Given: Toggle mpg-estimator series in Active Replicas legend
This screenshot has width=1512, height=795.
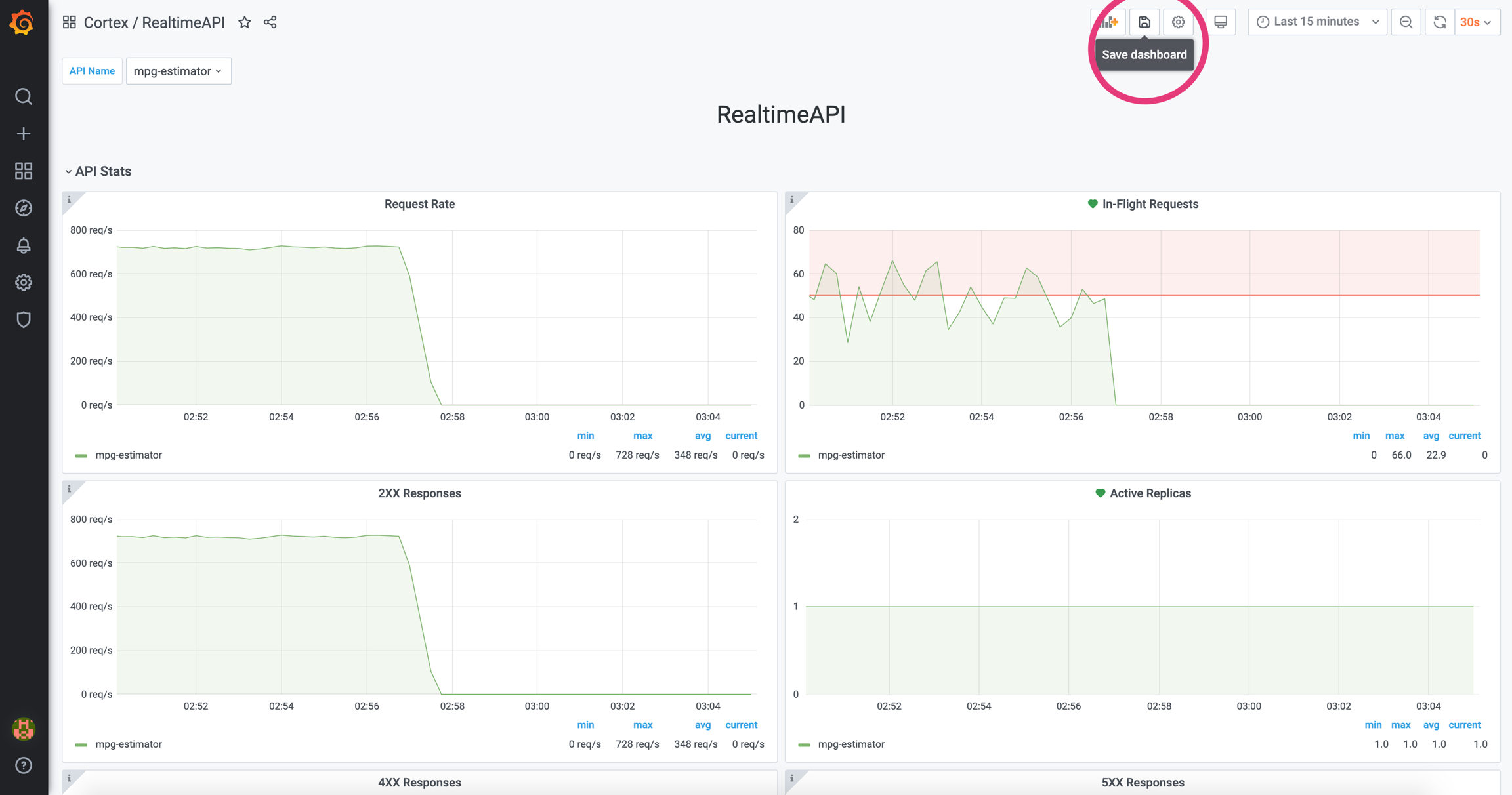Looking at the screenshot, I should pyautogui.click(x=850, y=744).
